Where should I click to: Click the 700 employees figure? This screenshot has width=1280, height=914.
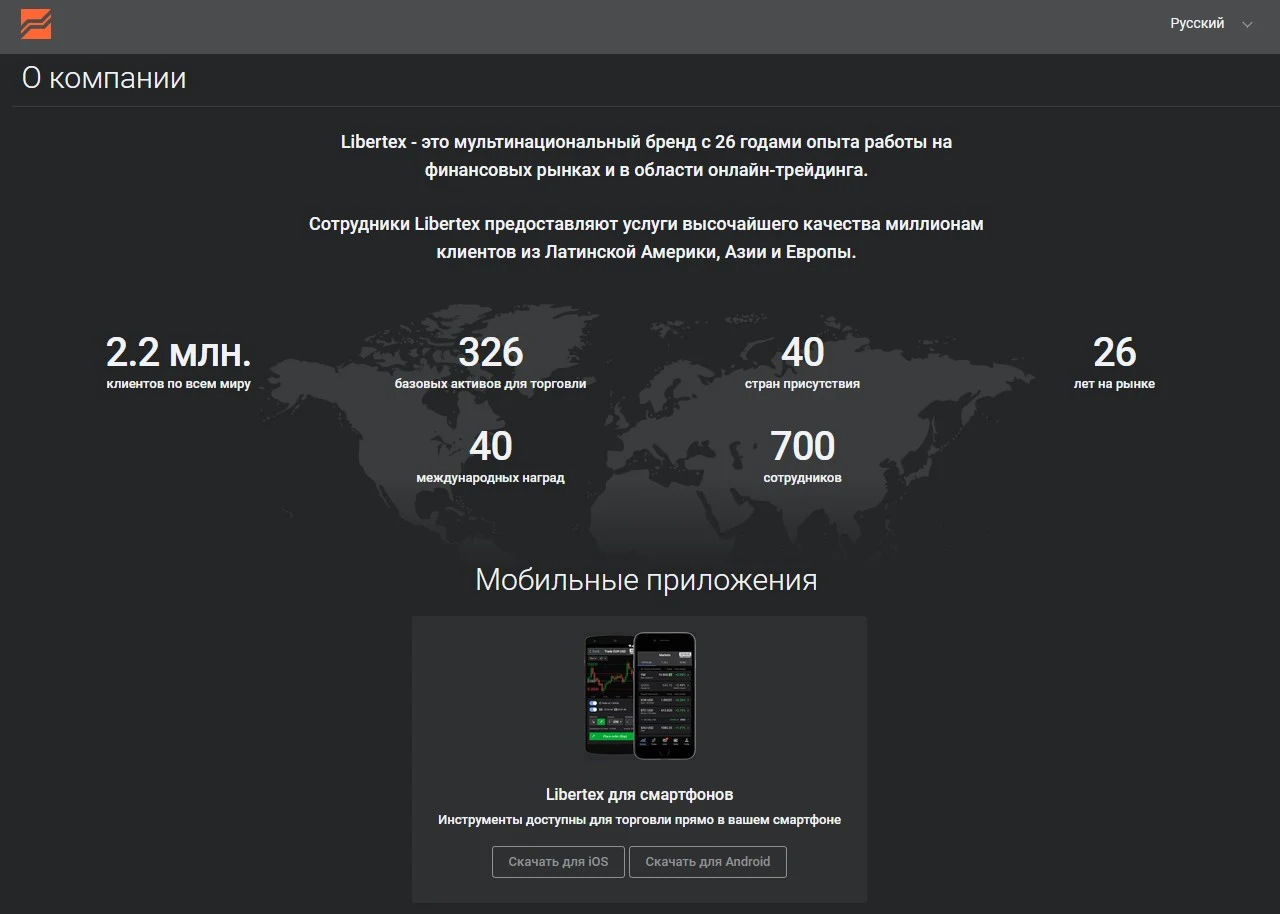[x=803, y=446]
